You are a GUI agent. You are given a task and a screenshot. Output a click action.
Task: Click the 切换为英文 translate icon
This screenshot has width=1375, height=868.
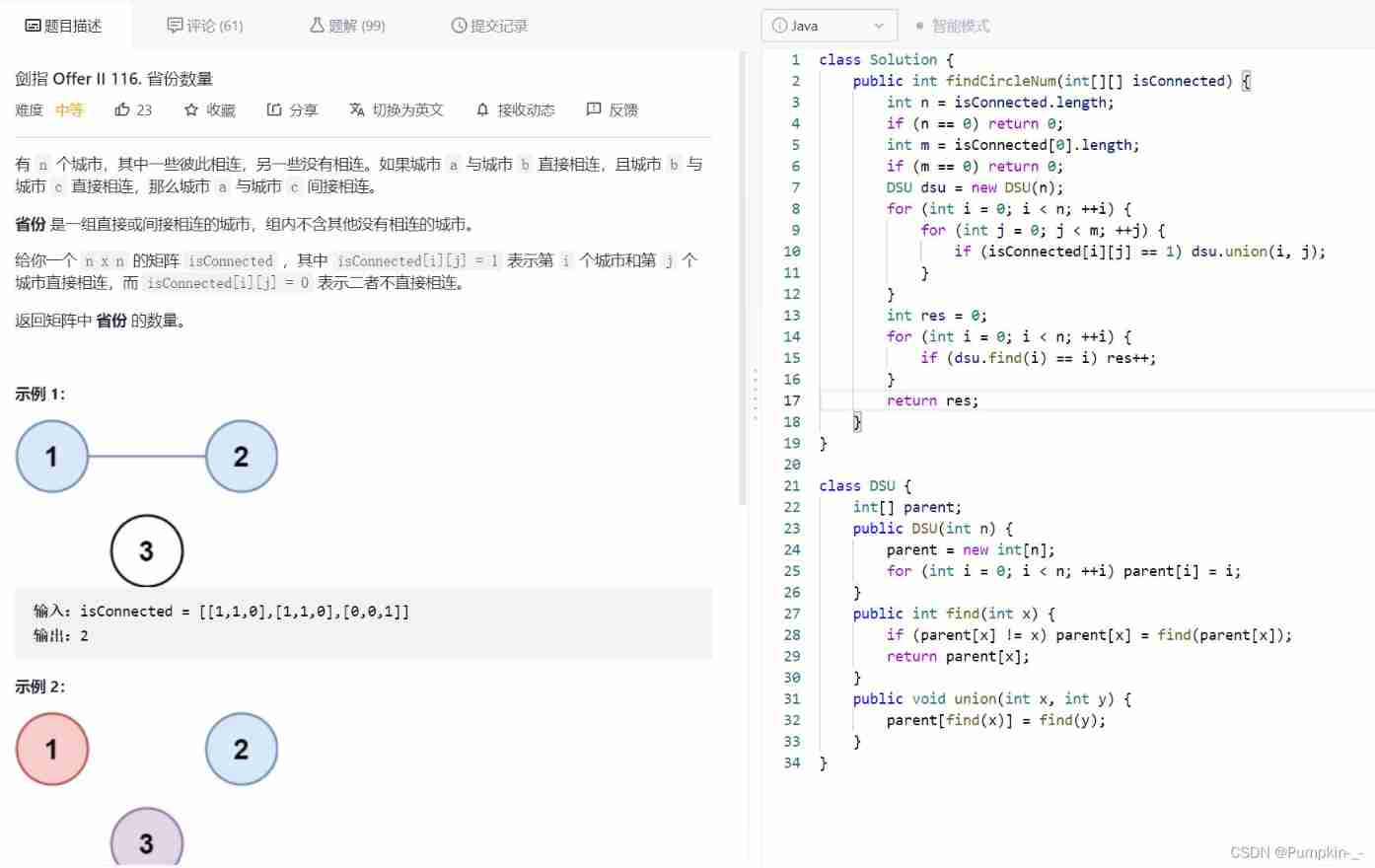click(x=357, y=109)
